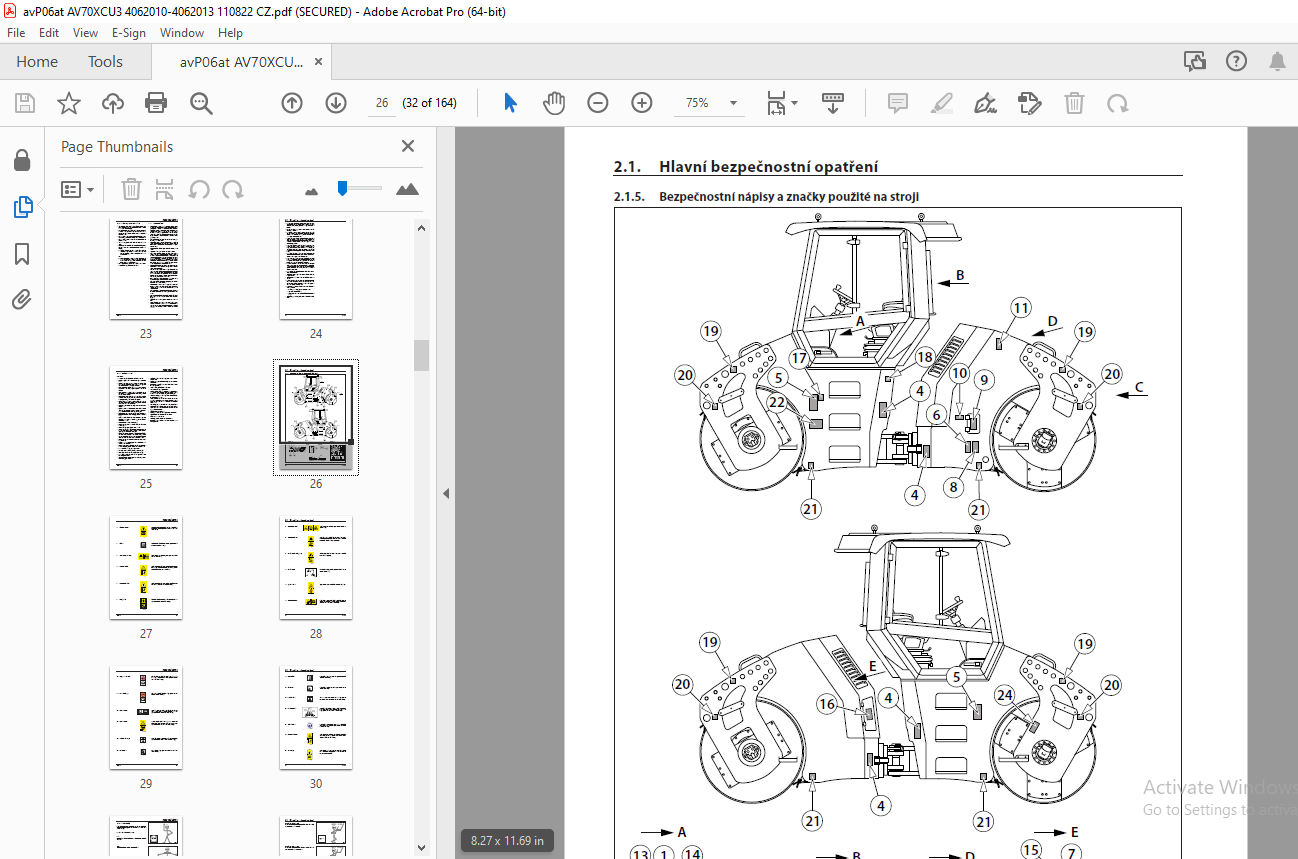This screenshot has height=859, width=1298.
Task: Click the Save file icon
Action: [25, 103]
